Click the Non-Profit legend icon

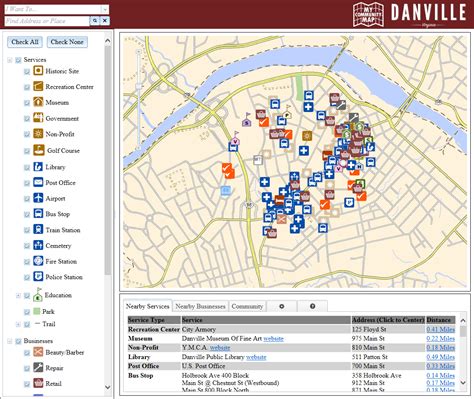(38, 134)
